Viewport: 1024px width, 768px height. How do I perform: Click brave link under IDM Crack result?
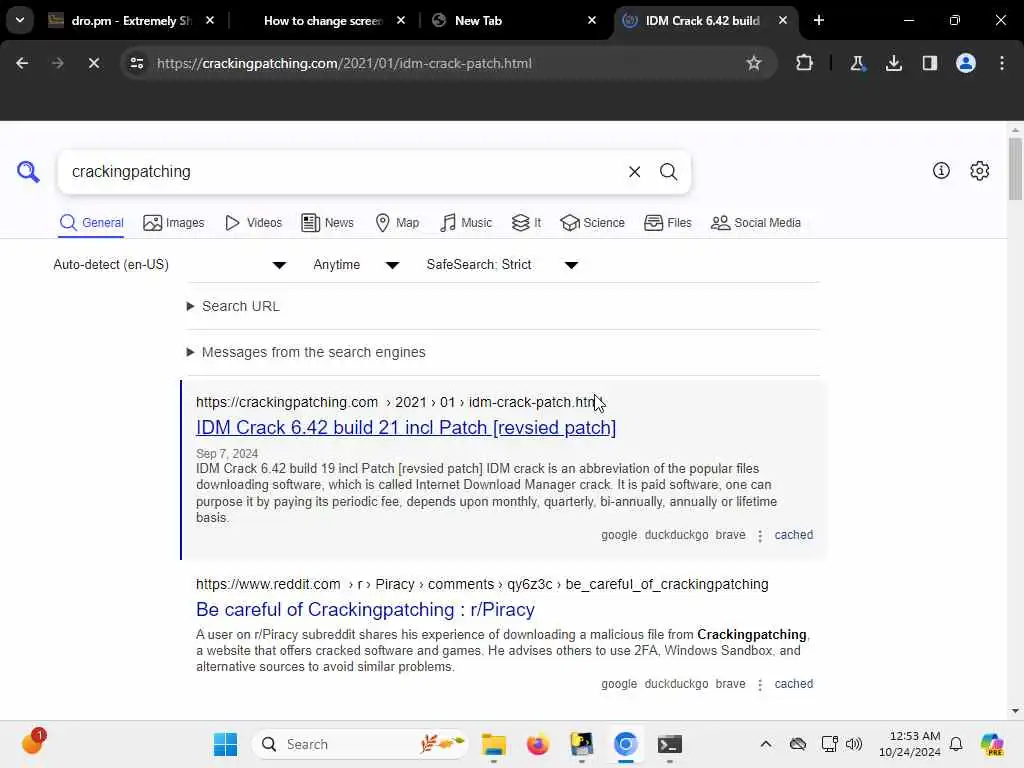point(730,535)
